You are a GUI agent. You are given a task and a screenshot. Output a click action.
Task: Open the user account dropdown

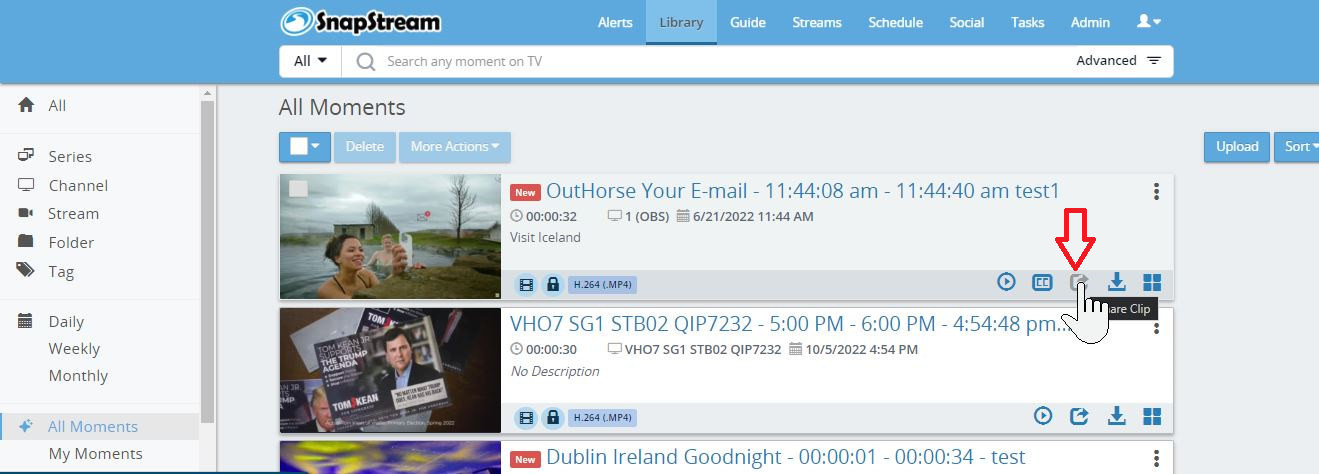1149,21
